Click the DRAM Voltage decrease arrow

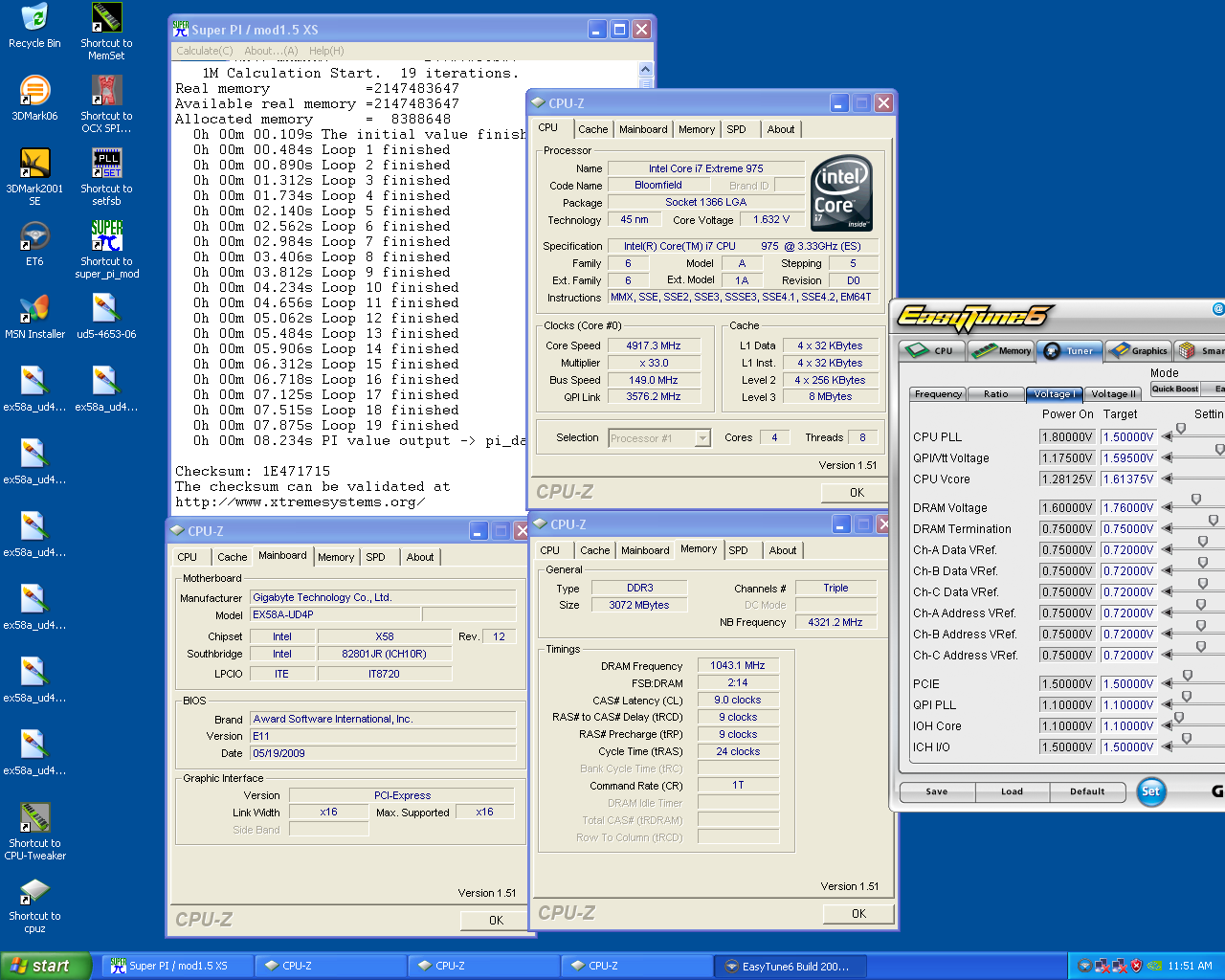pyautogui.click(x=1167, y=507)
